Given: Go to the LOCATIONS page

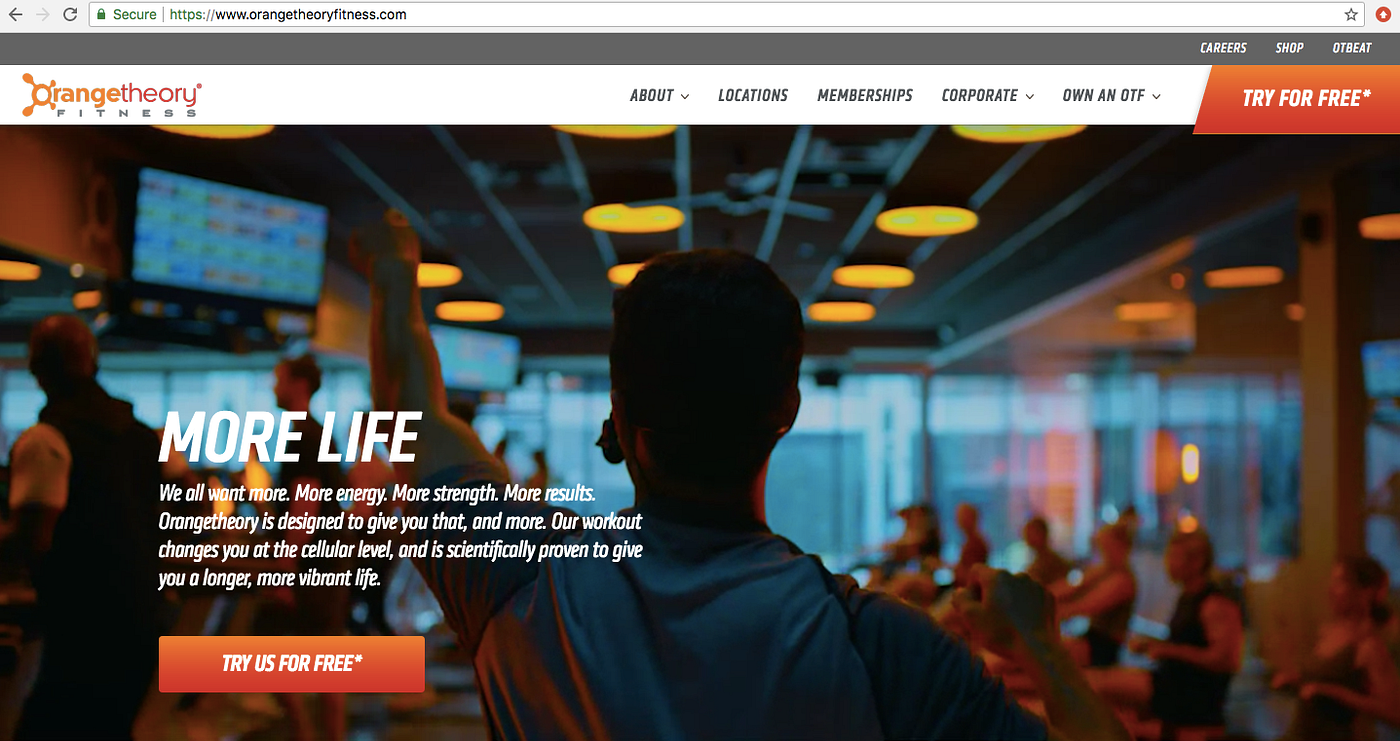Looking at the screenshot, I should [753, 96].
